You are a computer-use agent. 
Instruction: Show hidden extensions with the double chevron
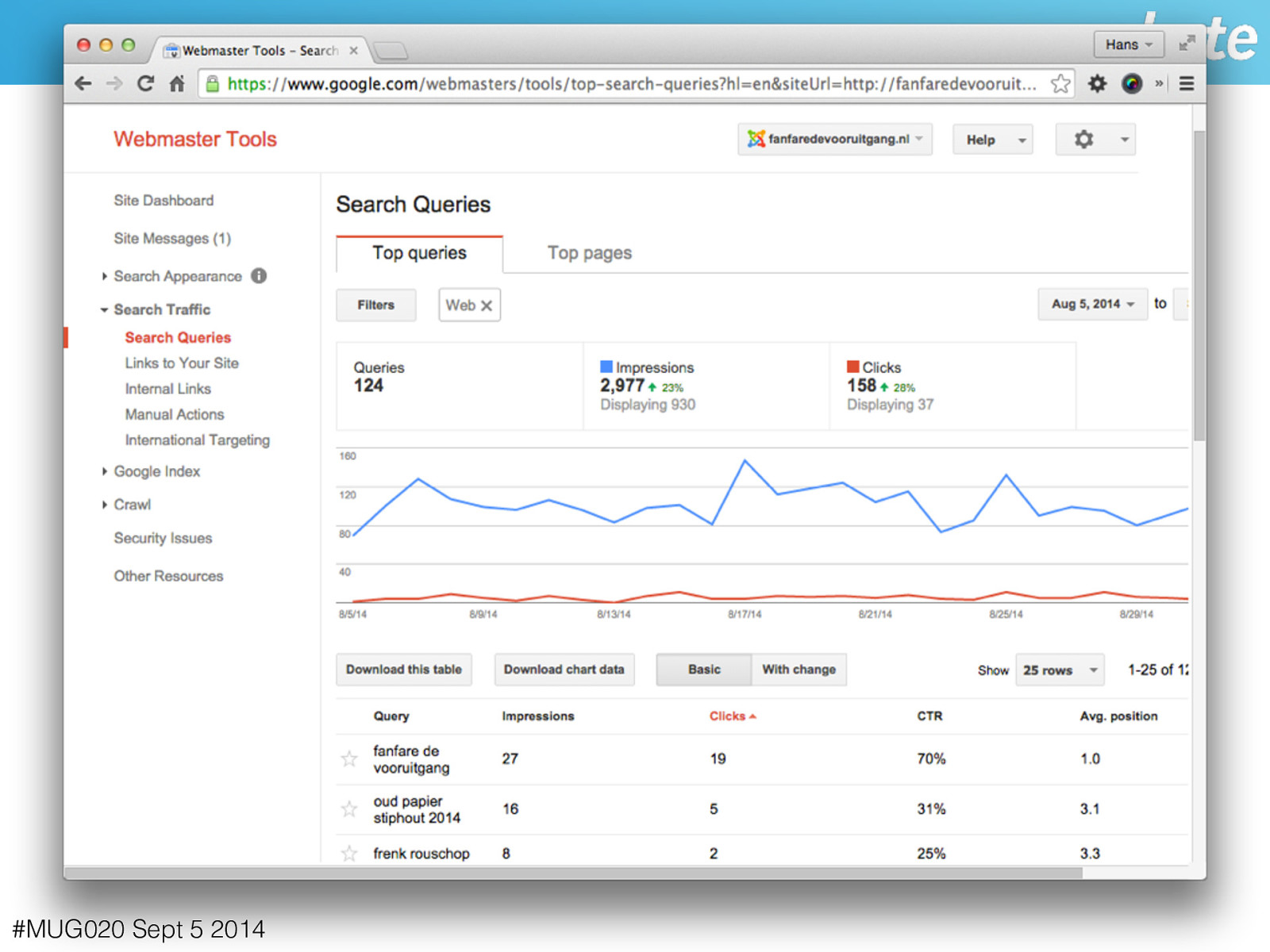tap(1160, 83)
